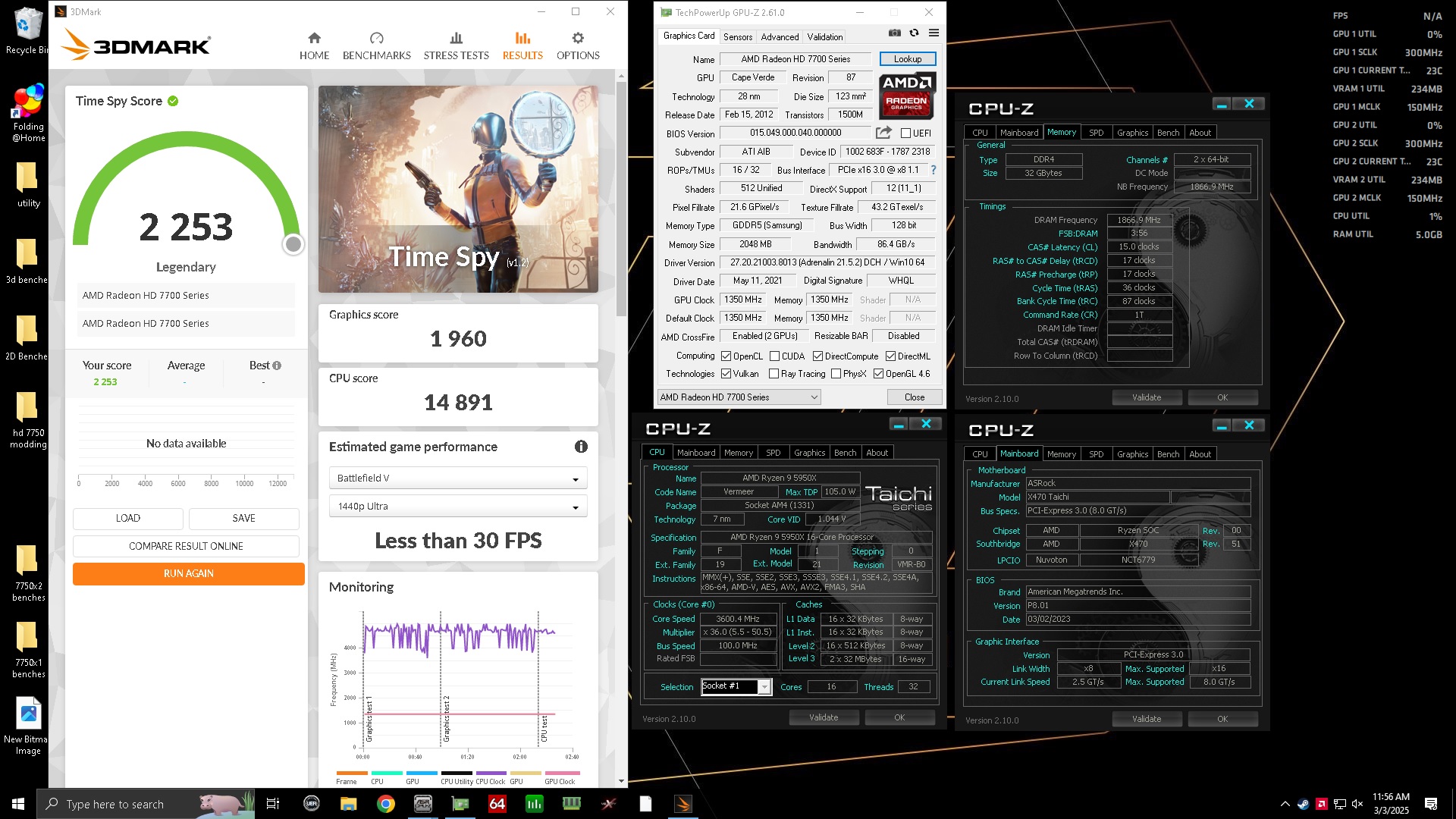Click the Windows search box
The image size is (1456, 819).
pyautogui.click(x=146, y=804)
